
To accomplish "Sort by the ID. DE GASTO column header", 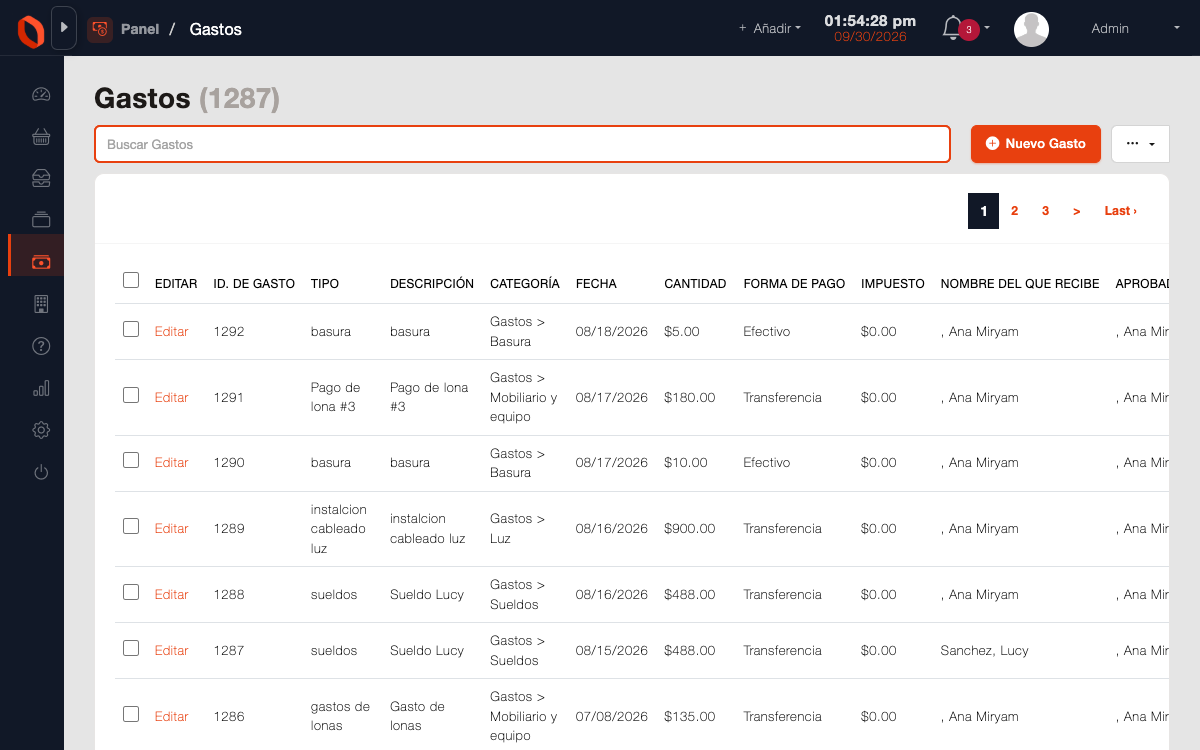I will (254, 284).
